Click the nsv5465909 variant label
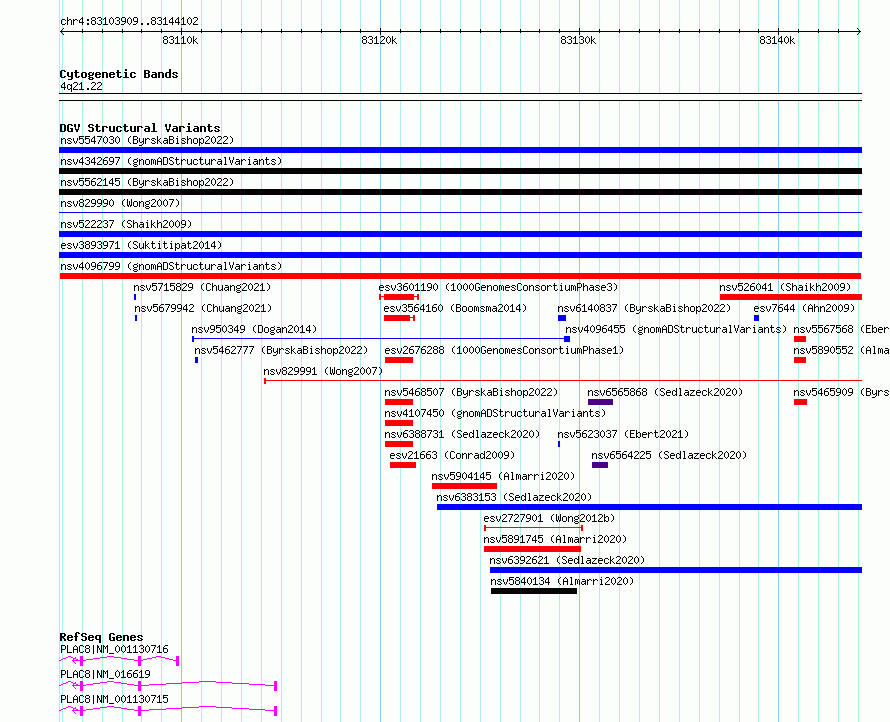 (841, 392)
